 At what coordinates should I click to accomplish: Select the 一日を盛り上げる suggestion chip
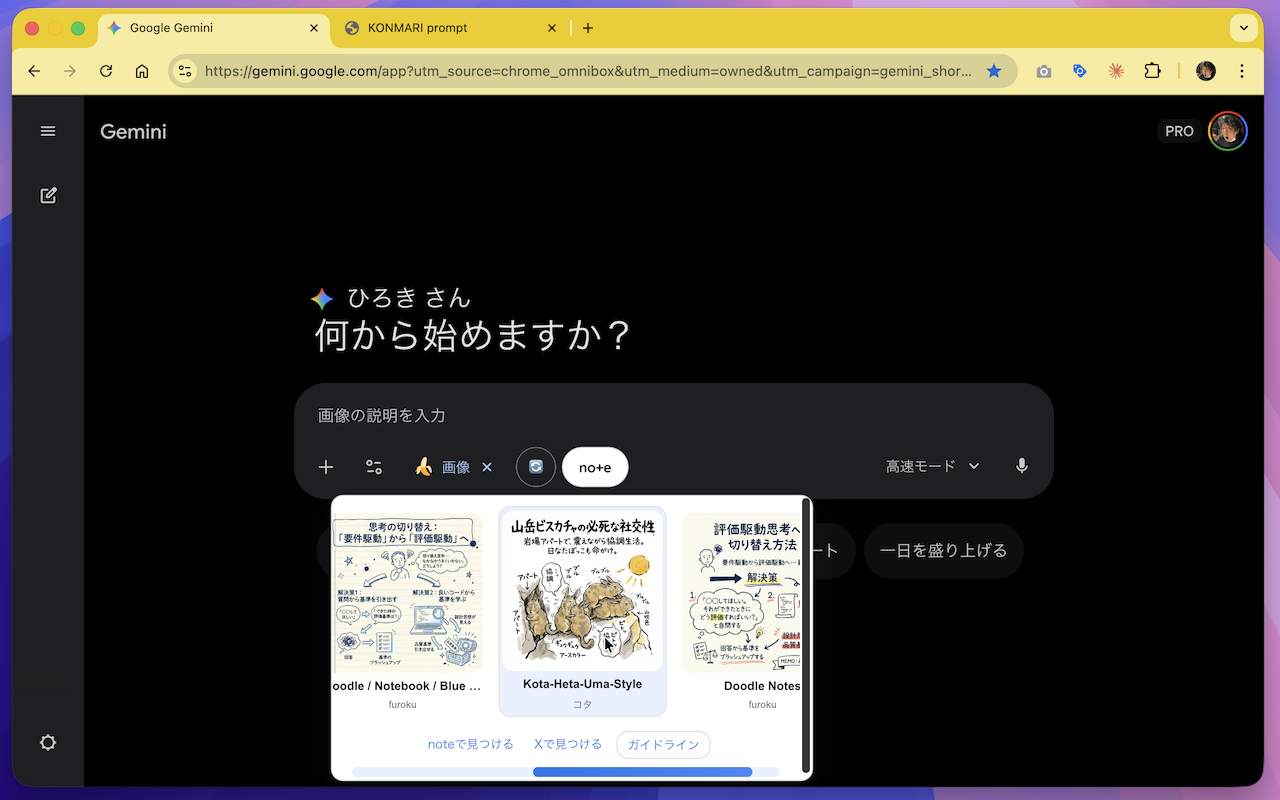[x=943, y=550]
